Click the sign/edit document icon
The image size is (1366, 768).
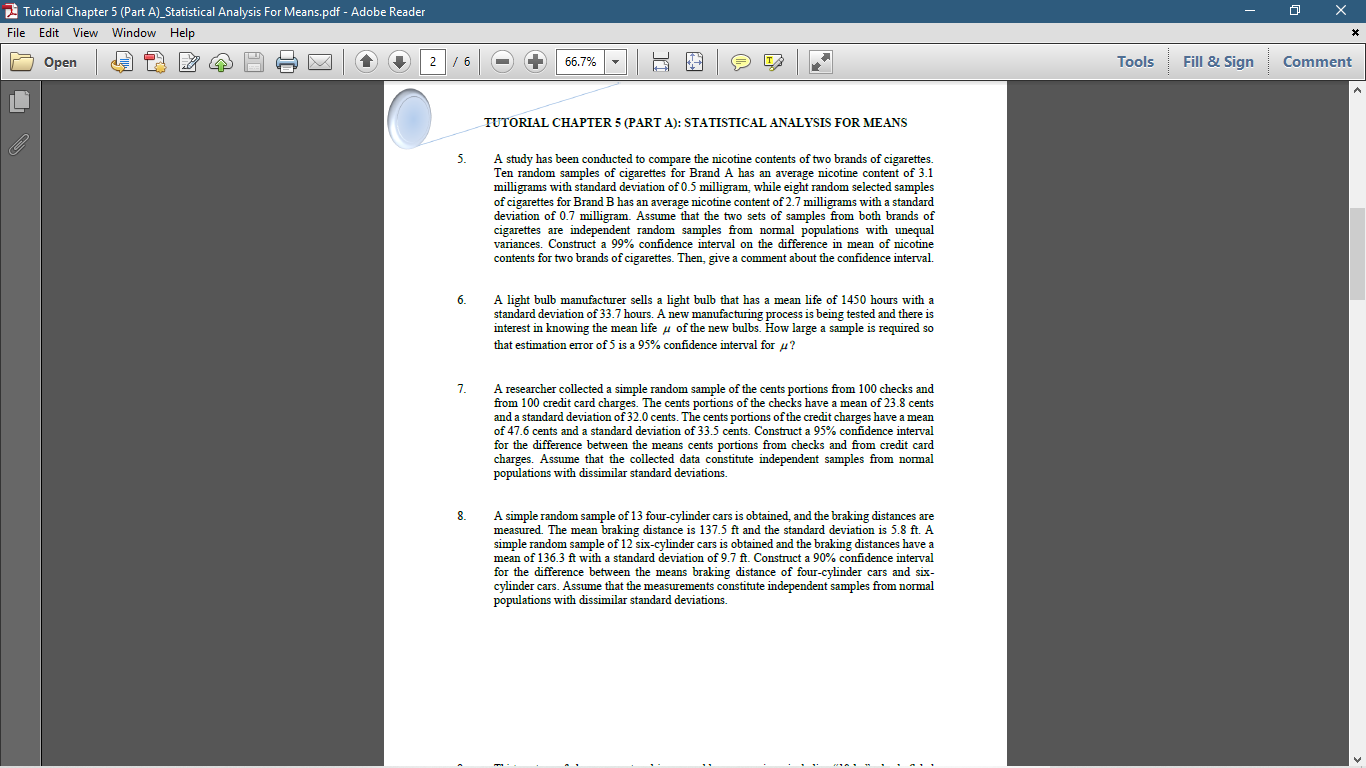click(x=188, y=62)
